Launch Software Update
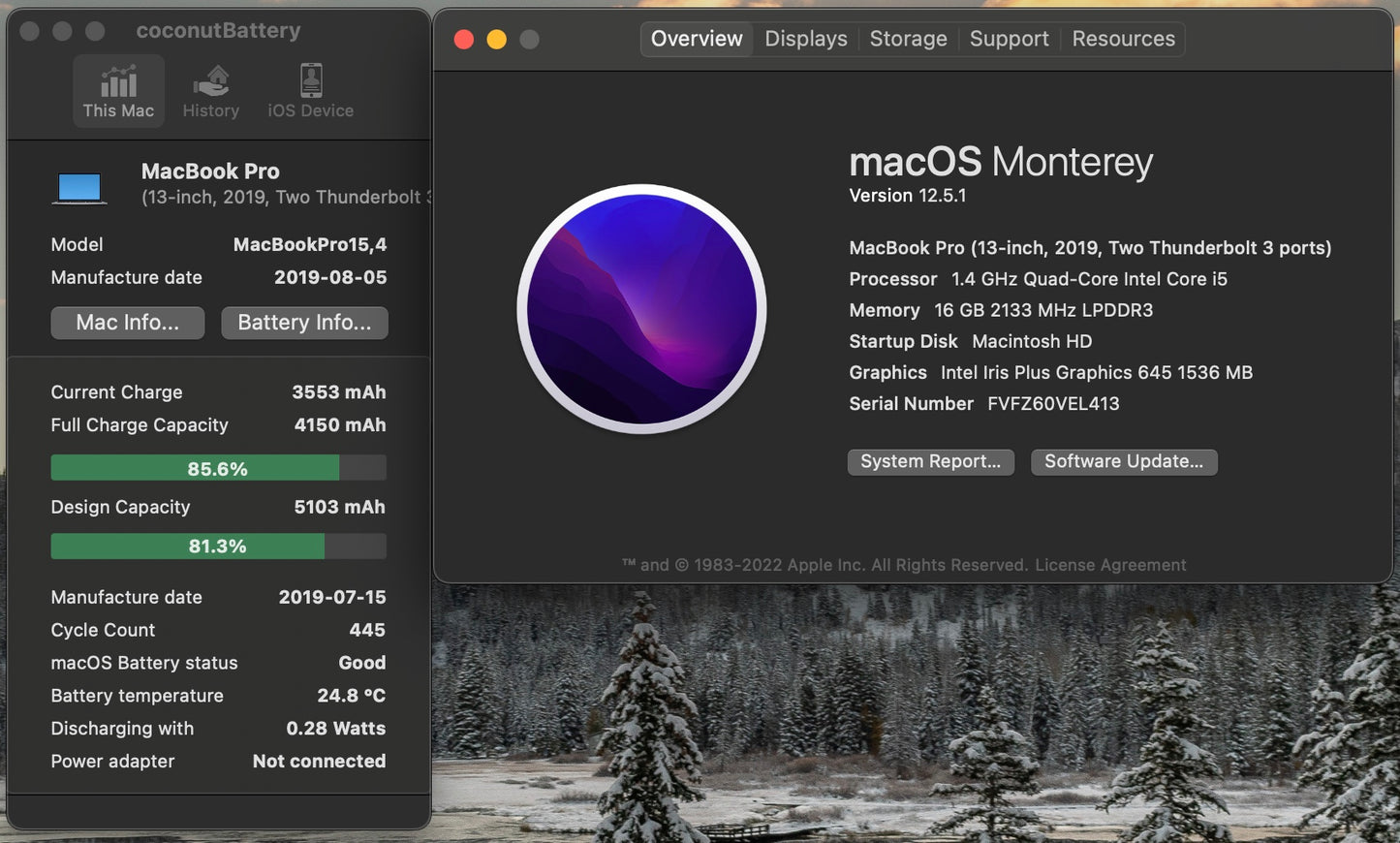Viewport: 1400px width, 843px height. (x=1123, y=462)
